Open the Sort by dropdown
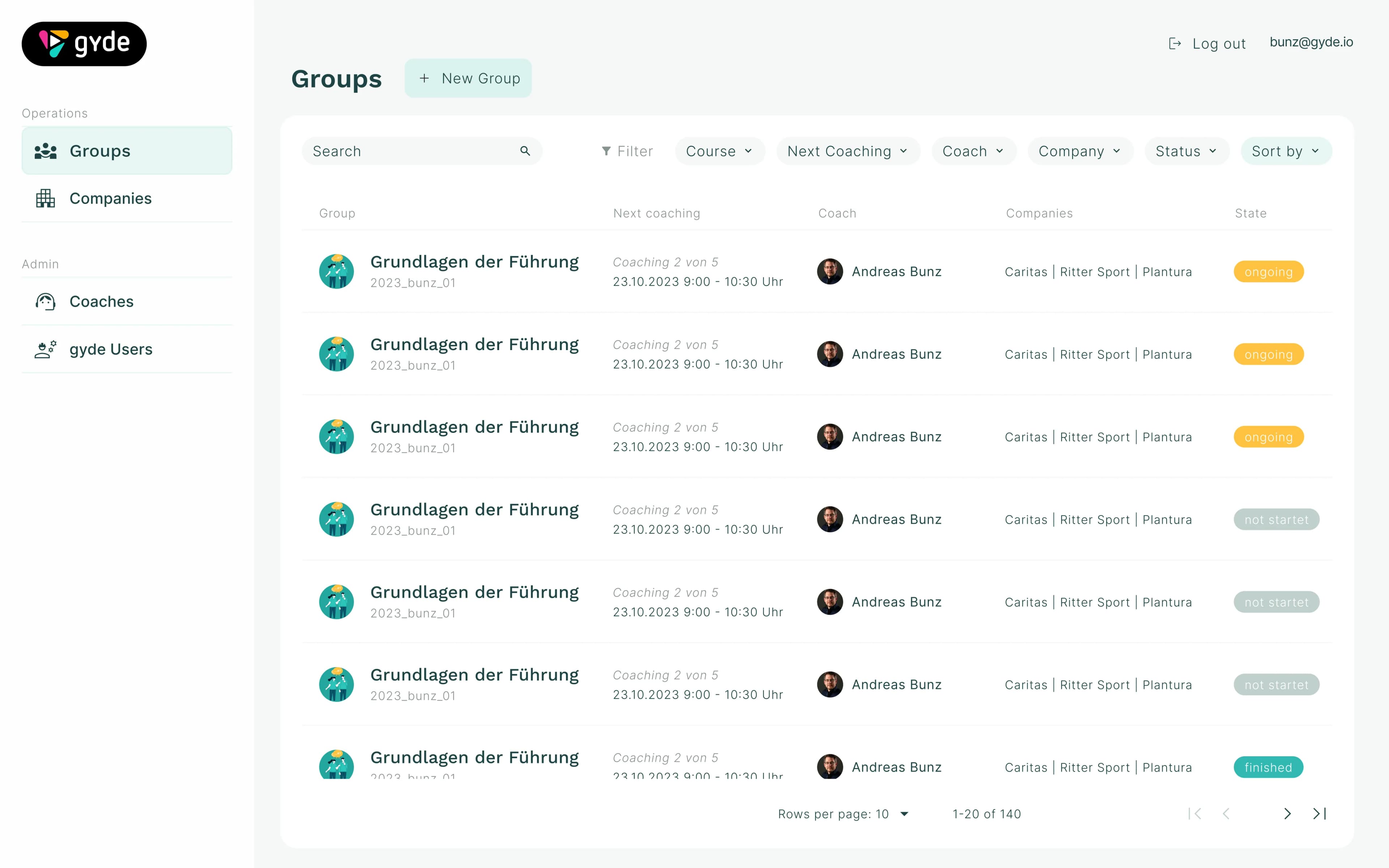This screenshot has width=1389, height=868. (x=1286, y=151)
